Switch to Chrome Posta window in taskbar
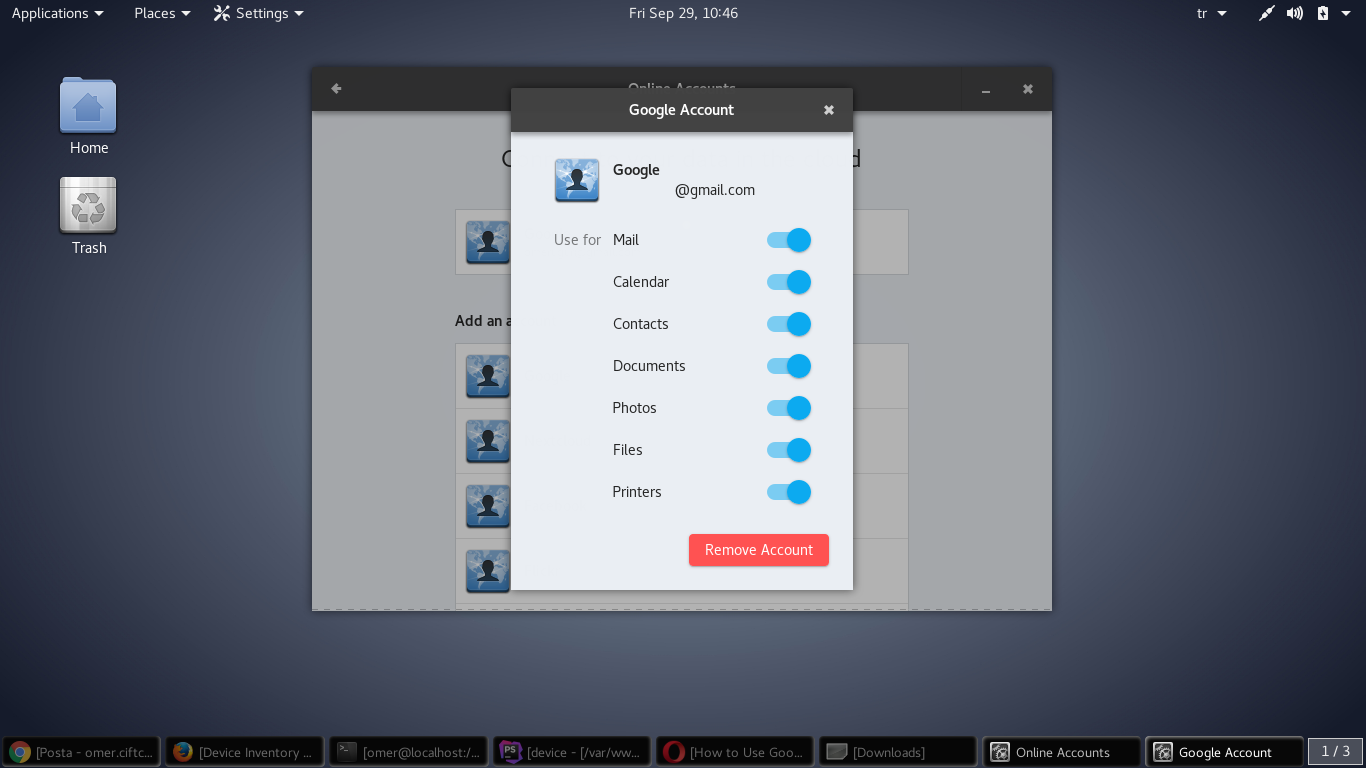The height and width of the screenshot is (768, 1366). point(82,752)
